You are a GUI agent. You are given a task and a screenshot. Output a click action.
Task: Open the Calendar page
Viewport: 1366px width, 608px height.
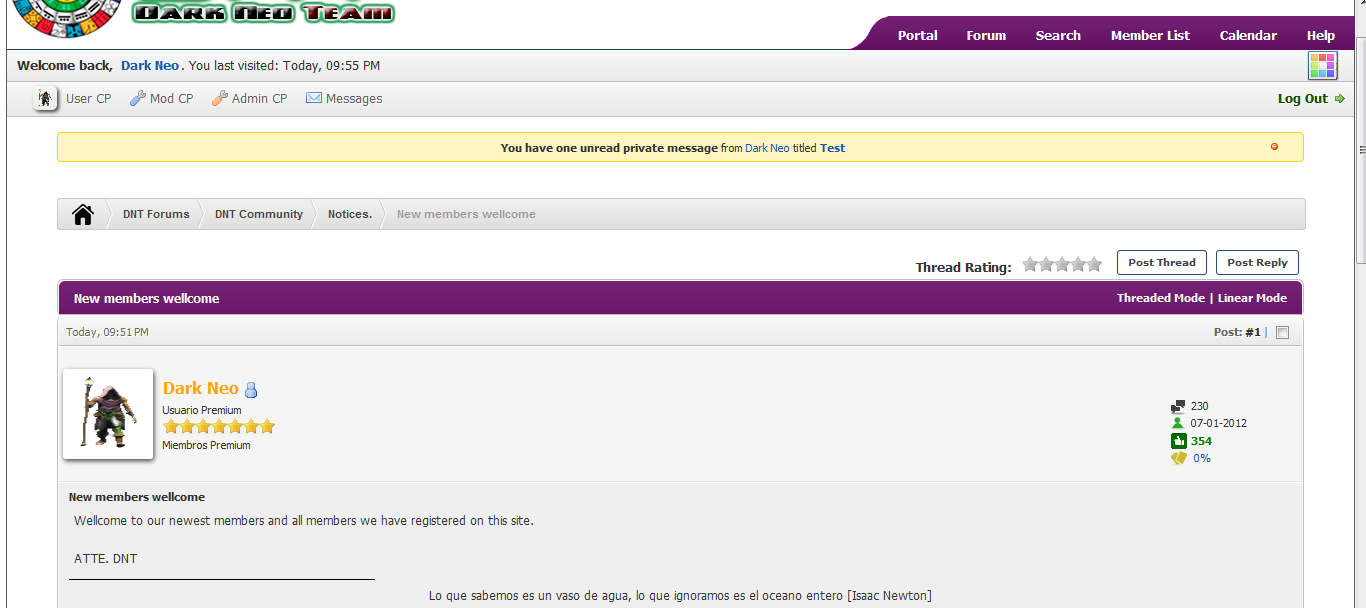(1247, 35)
